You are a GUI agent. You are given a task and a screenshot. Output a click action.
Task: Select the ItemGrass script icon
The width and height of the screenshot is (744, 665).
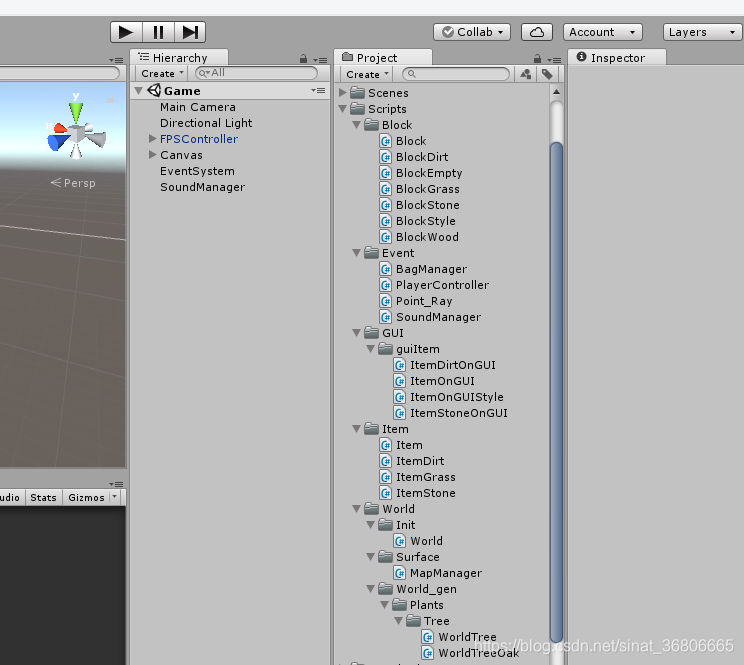[x=386, y=477]
